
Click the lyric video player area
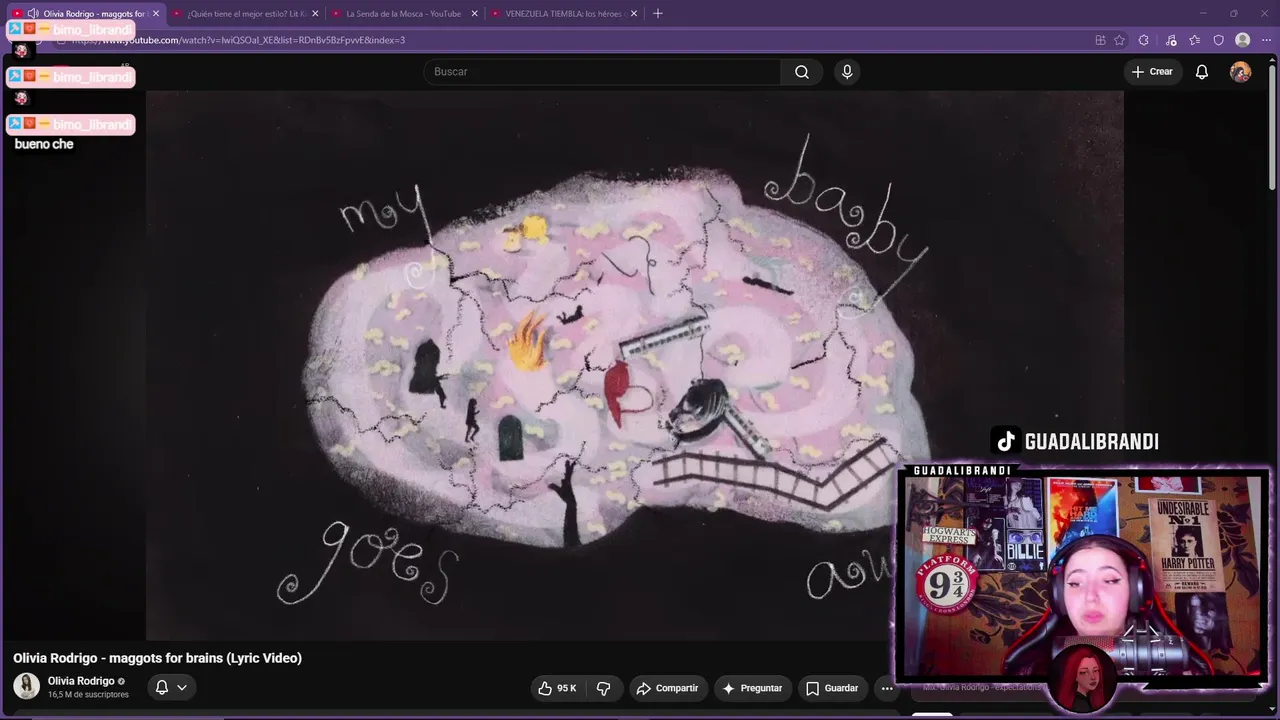tap(635, 365)
